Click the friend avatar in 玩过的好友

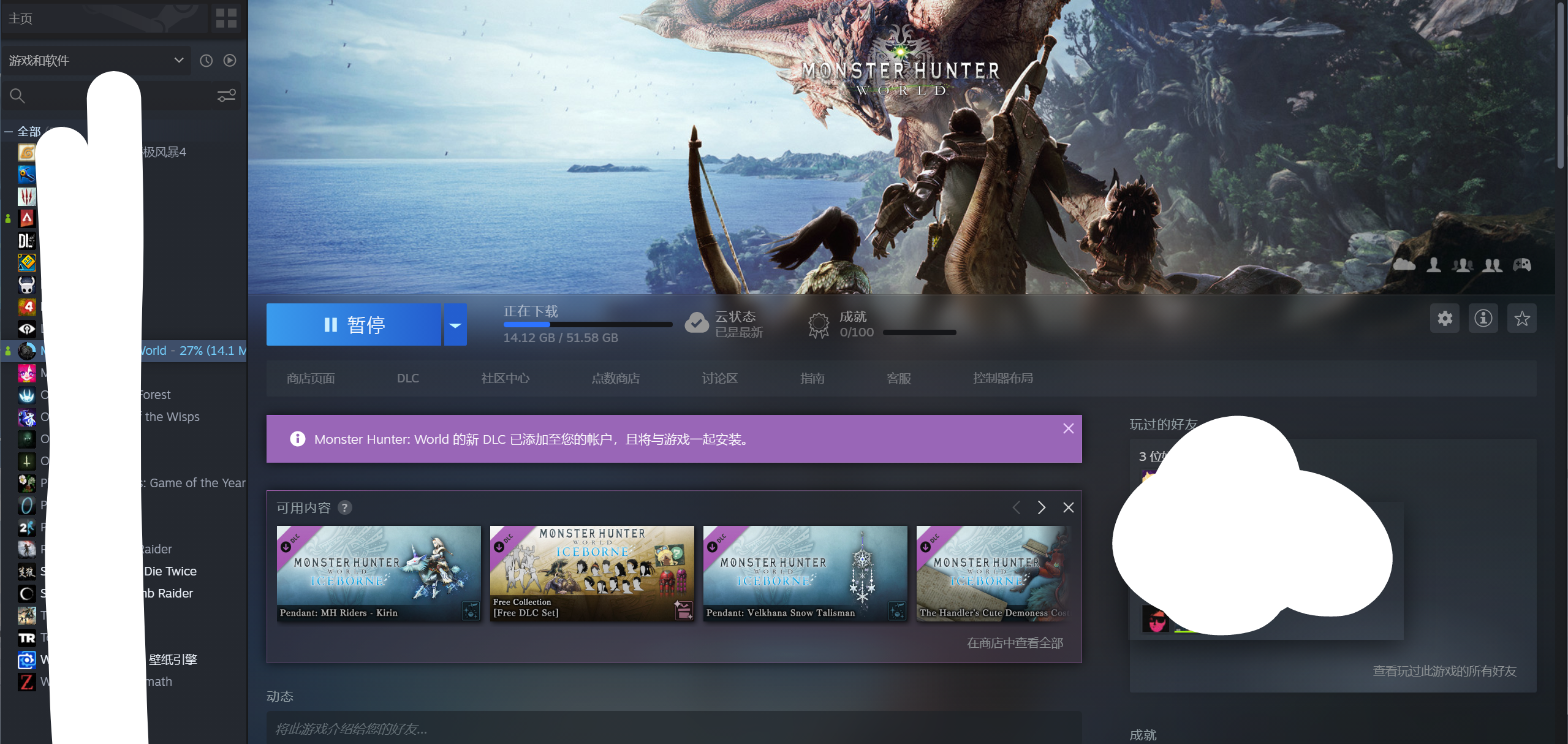tap(1156, 619)
